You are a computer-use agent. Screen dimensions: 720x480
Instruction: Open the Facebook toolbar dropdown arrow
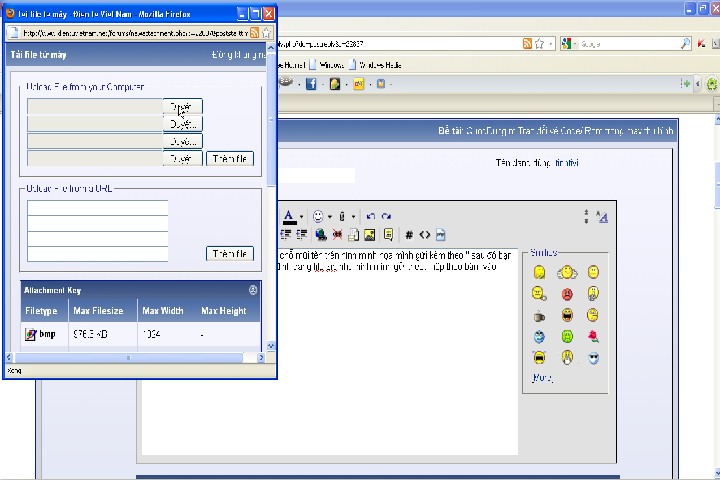tap(323, 85)
